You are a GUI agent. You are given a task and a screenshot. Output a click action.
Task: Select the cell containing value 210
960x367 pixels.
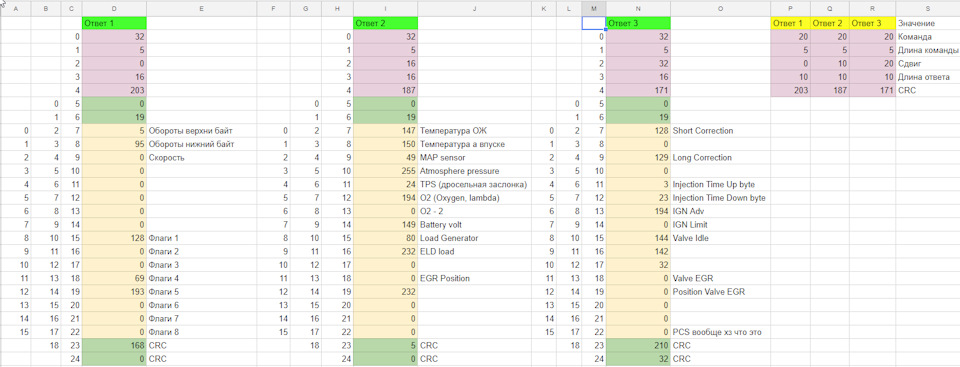pyautogui.click(x=638, y=346)
